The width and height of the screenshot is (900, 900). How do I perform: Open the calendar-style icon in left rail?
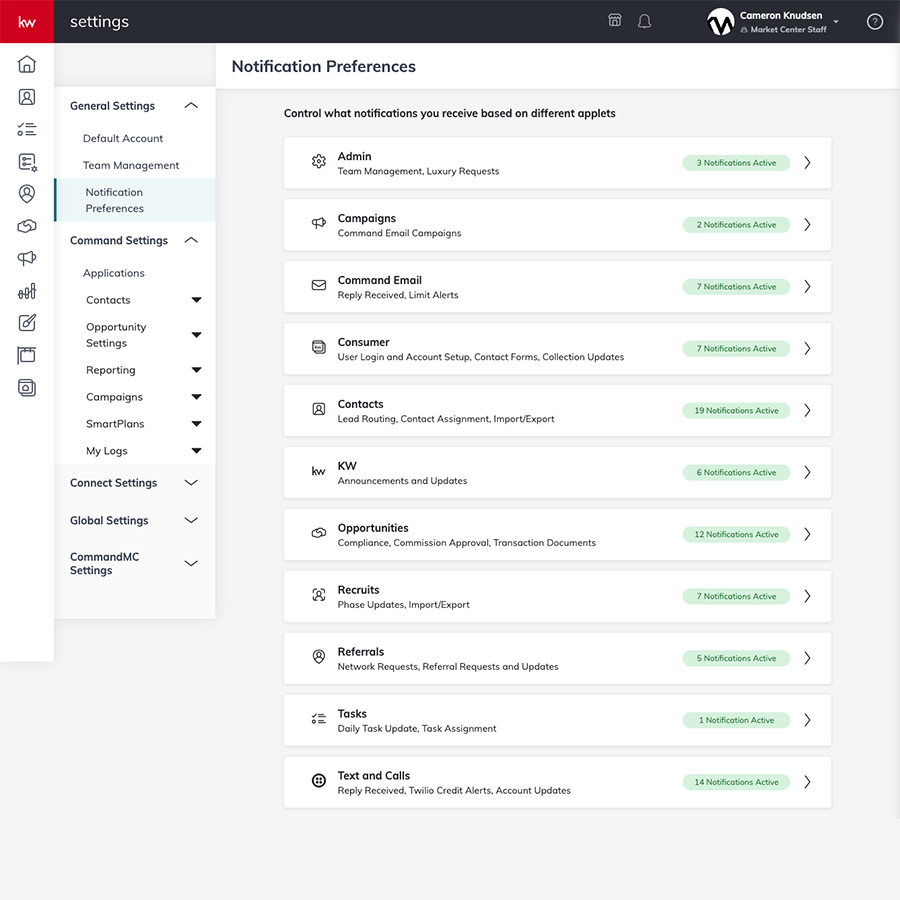tap(26, 355)
